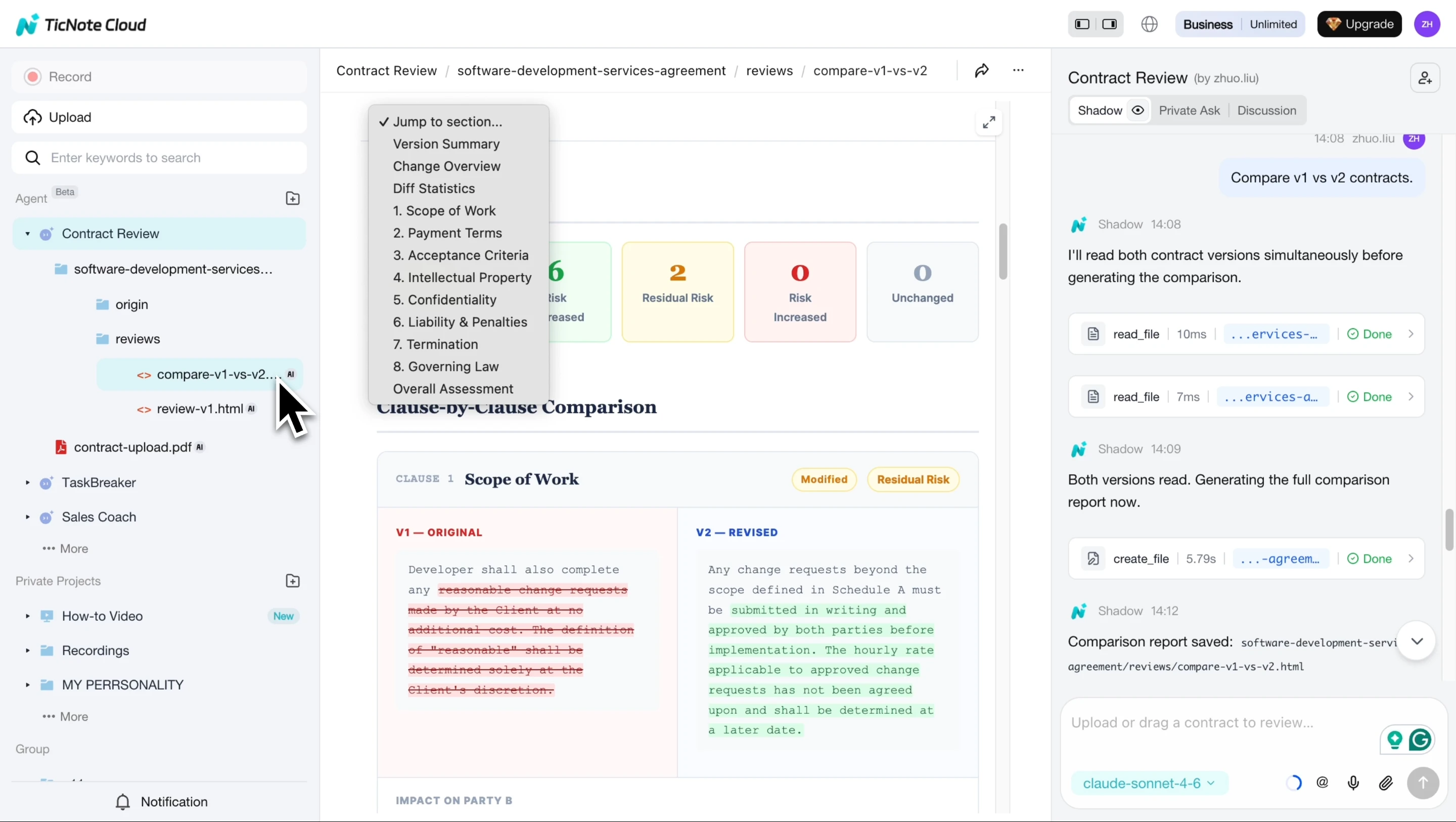Image resolution: width=1456 pixels, height=822 pixels.
Task: Open add member icon in chat panel
Action: (x=1425, y=78)
